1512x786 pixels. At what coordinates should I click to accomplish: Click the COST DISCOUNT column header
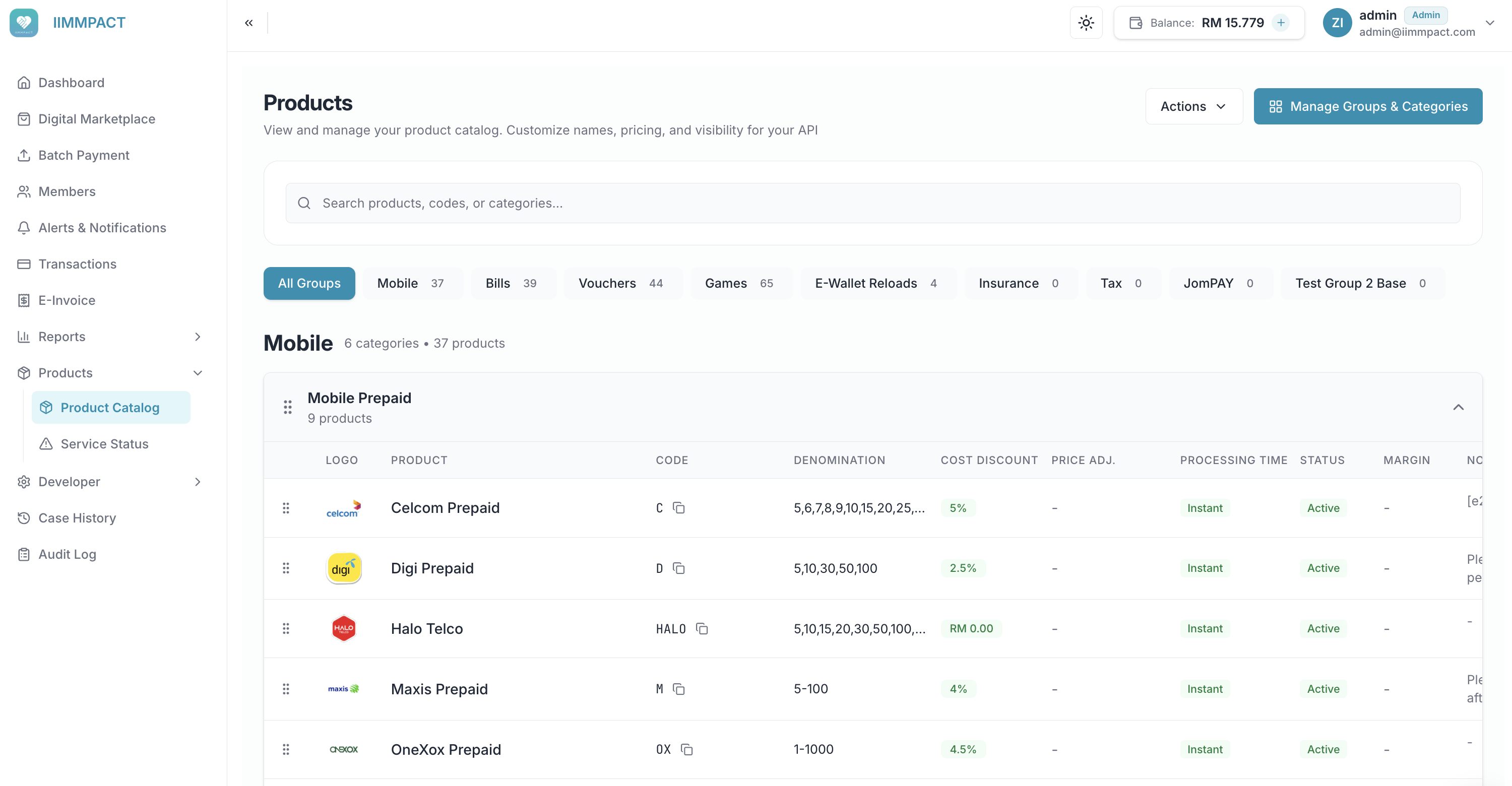click(989, 461)
